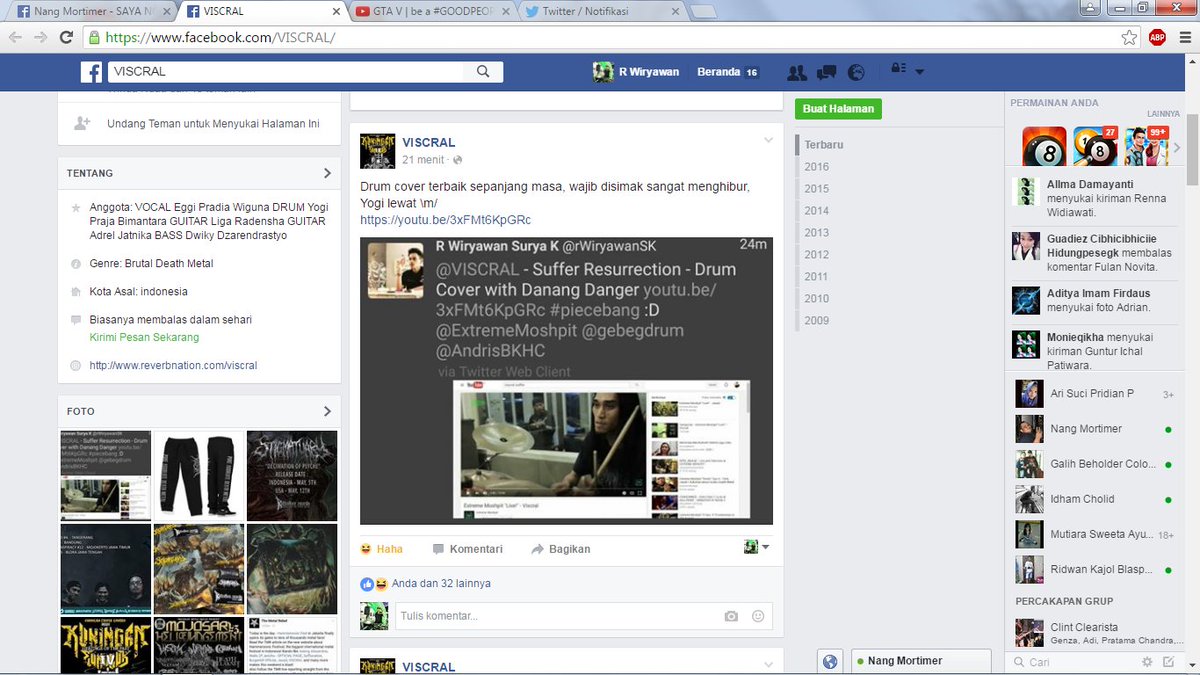Click the Facebook logo icon
1200x675 pixels.
coord(92,72)
